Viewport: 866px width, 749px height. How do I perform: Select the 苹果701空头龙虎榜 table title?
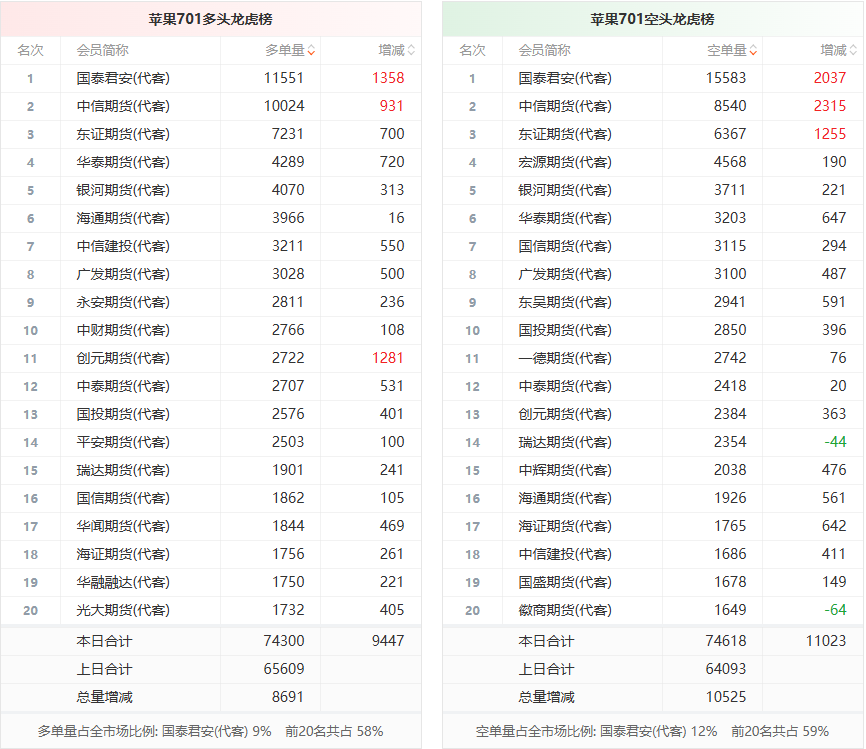point(652,19)
